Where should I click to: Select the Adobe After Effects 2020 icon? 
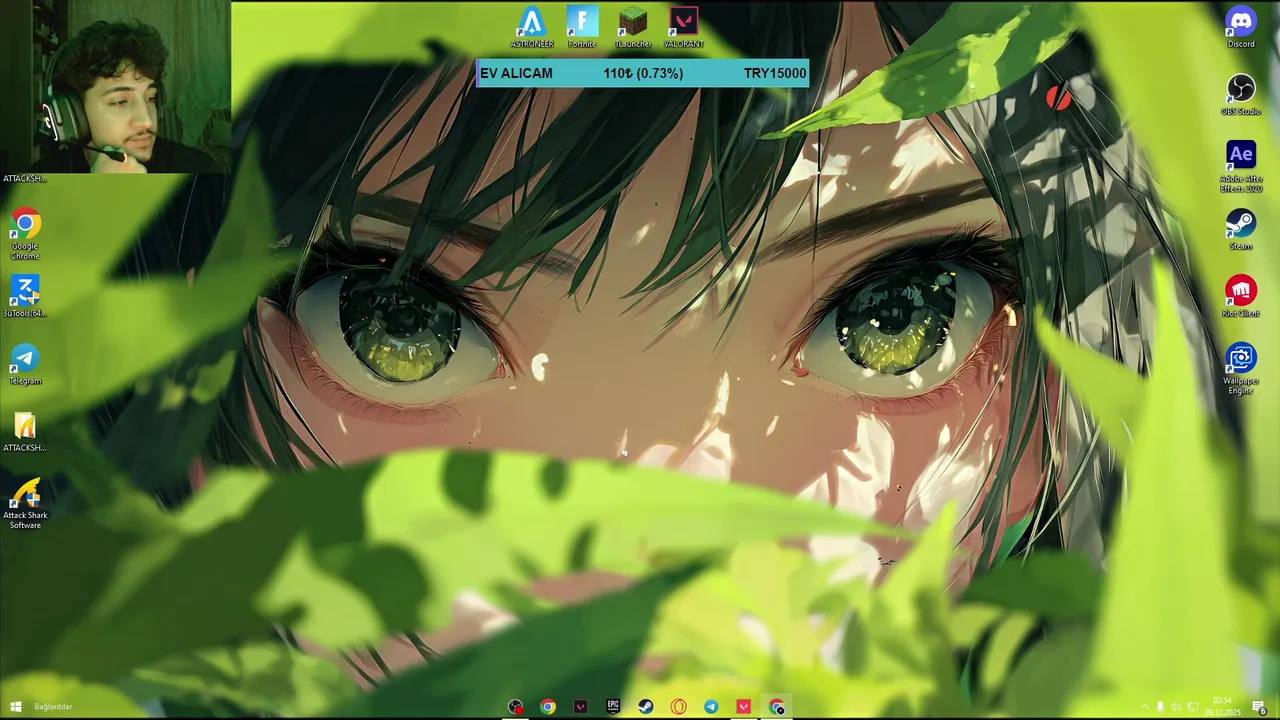pyautogui.click(x=1241, y=166)
